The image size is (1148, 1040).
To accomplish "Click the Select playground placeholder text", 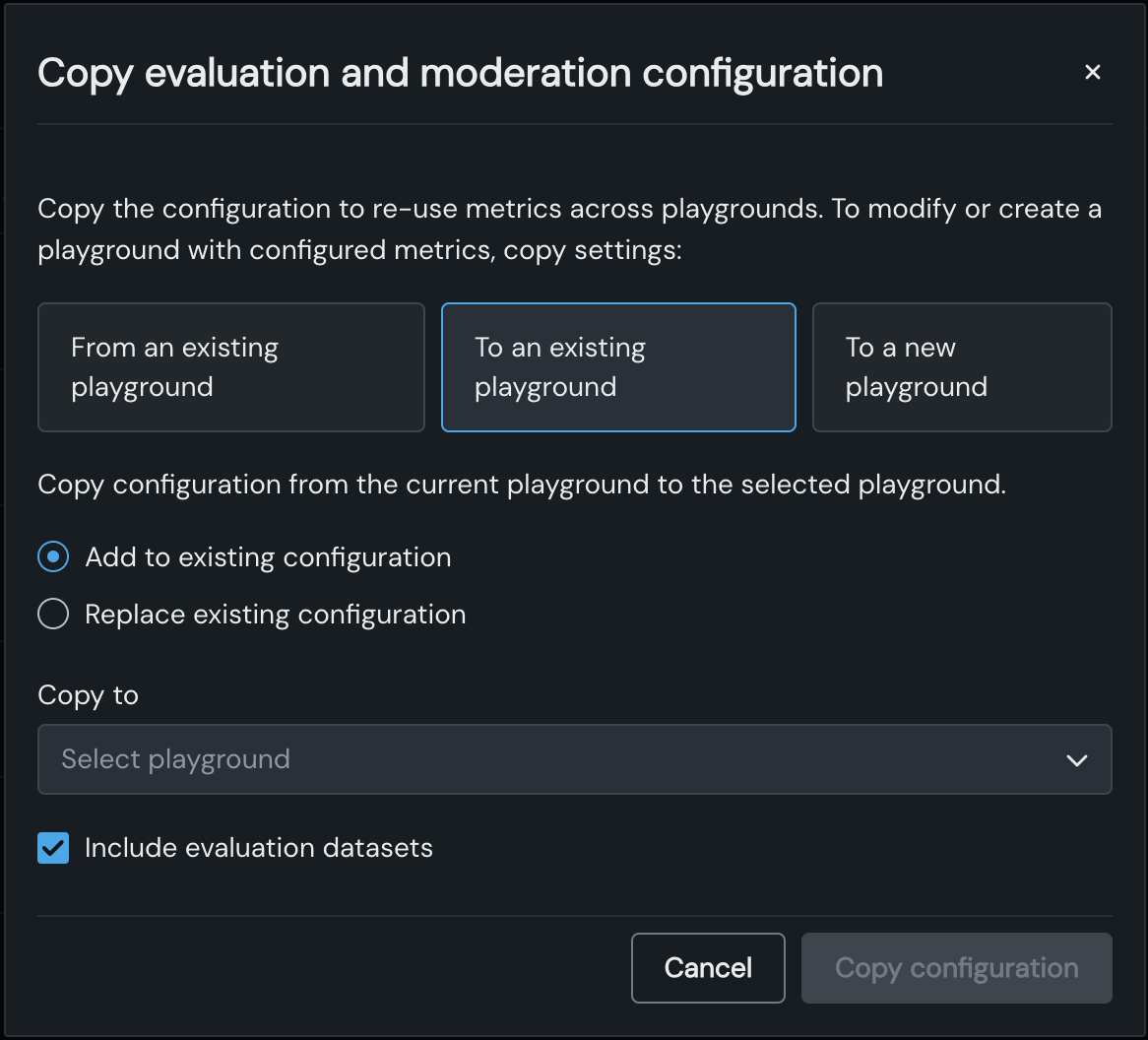I will point(175,759).
